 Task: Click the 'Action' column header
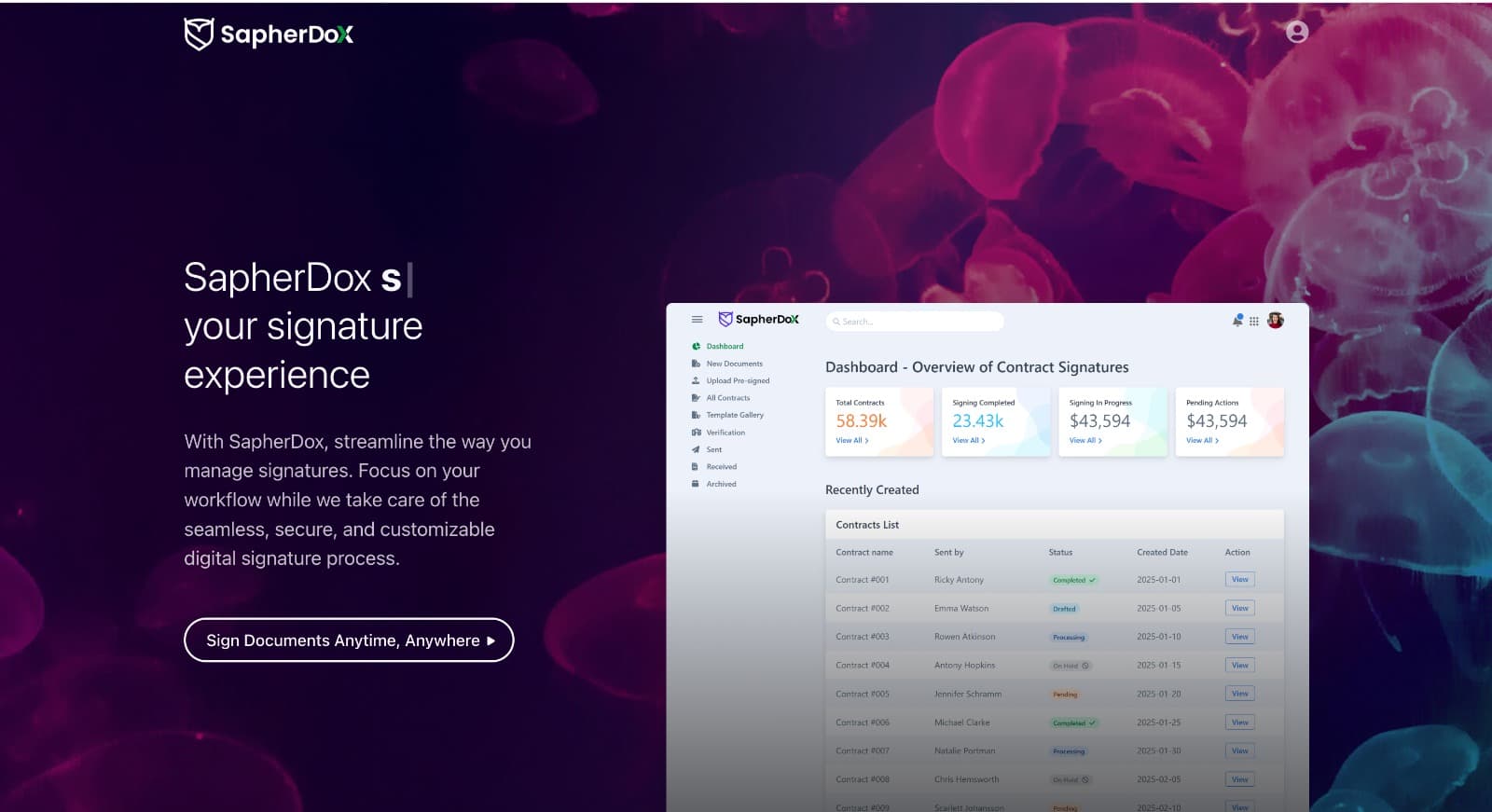(1237, 553)
